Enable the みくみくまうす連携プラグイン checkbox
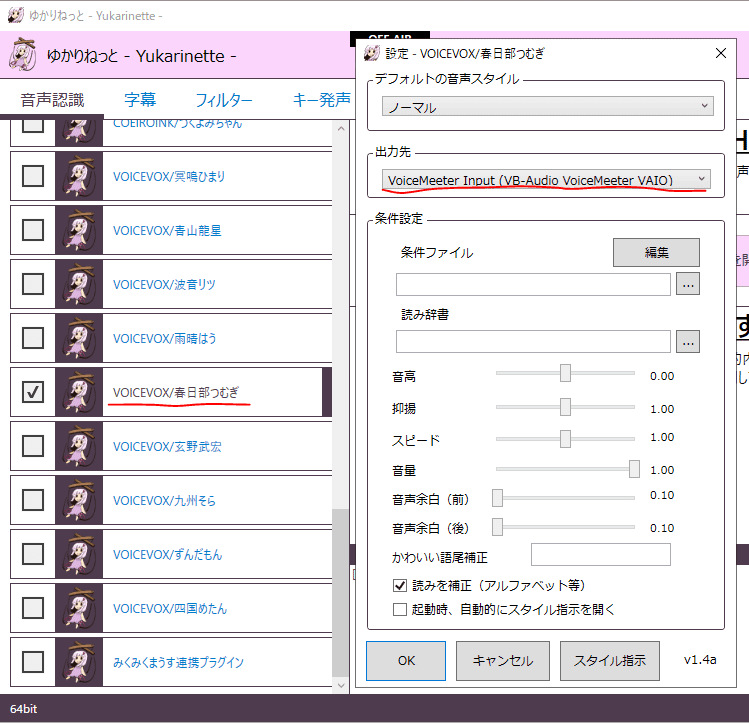749x724 pixels. tap(33, 662)
